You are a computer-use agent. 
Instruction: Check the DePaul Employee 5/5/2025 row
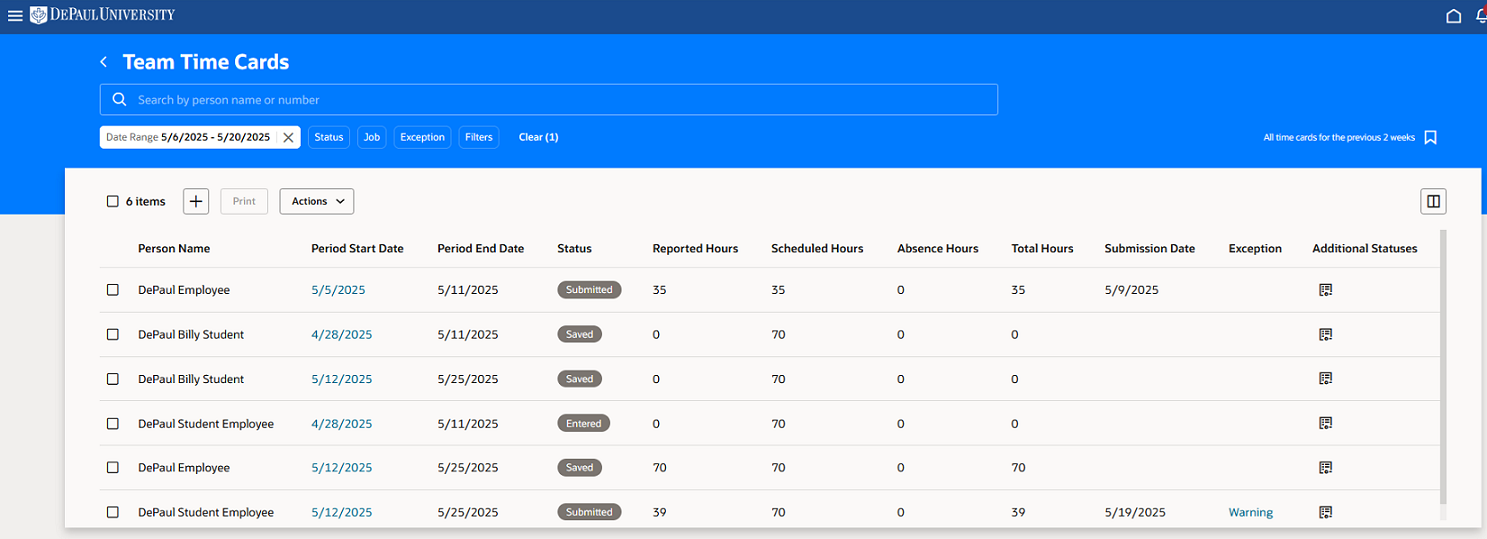pos(112,290)
